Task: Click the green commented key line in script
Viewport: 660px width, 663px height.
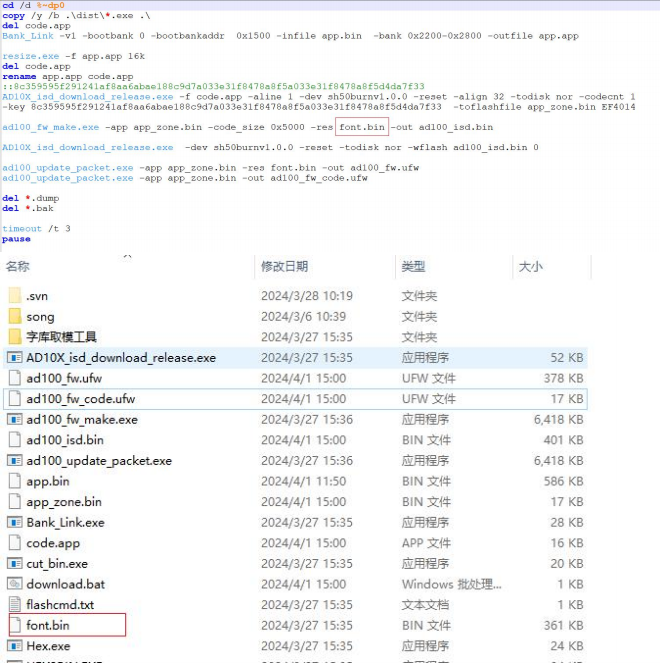Action: coord(213,86)
